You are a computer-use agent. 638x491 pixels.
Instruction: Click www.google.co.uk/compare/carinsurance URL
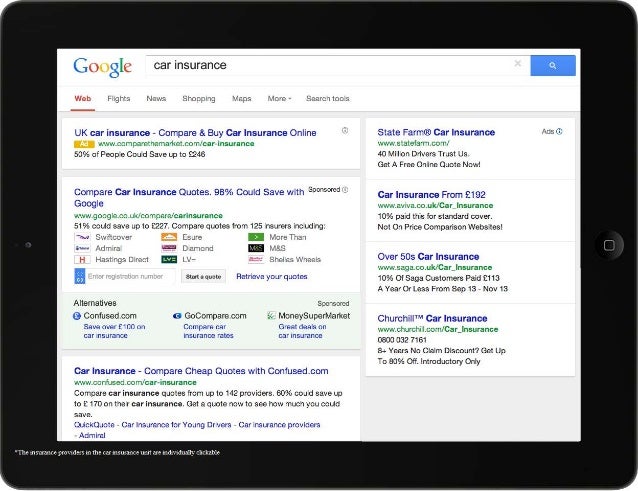click(148, 216)
